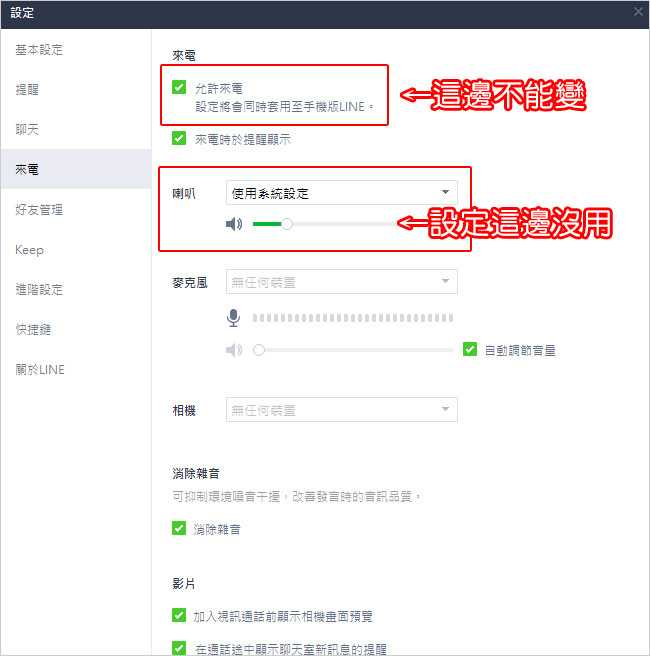The height and width of the screenshot is (656, 650).
Task: Uncheck the 允許來電 checkbox
Action: 179,87
